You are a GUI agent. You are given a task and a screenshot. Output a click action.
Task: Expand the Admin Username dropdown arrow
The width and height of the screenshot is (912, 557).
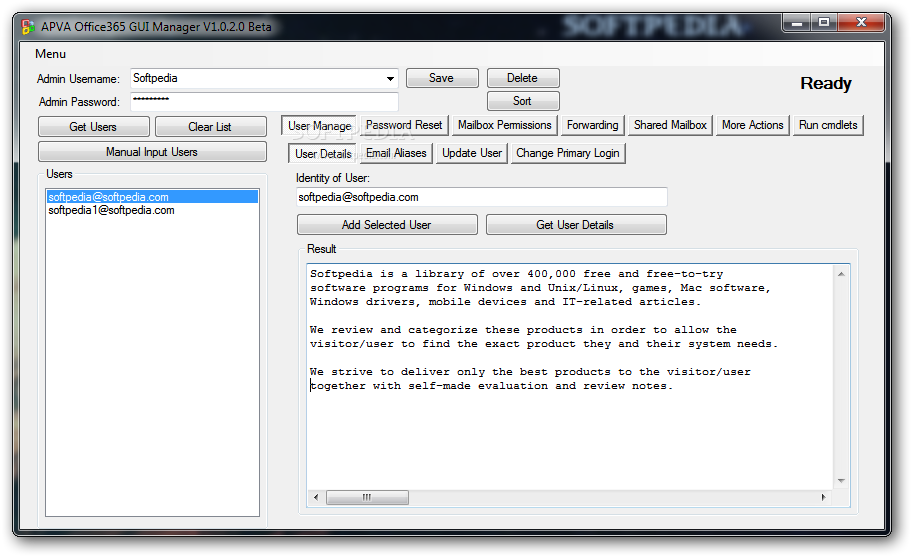coord(390,78)
